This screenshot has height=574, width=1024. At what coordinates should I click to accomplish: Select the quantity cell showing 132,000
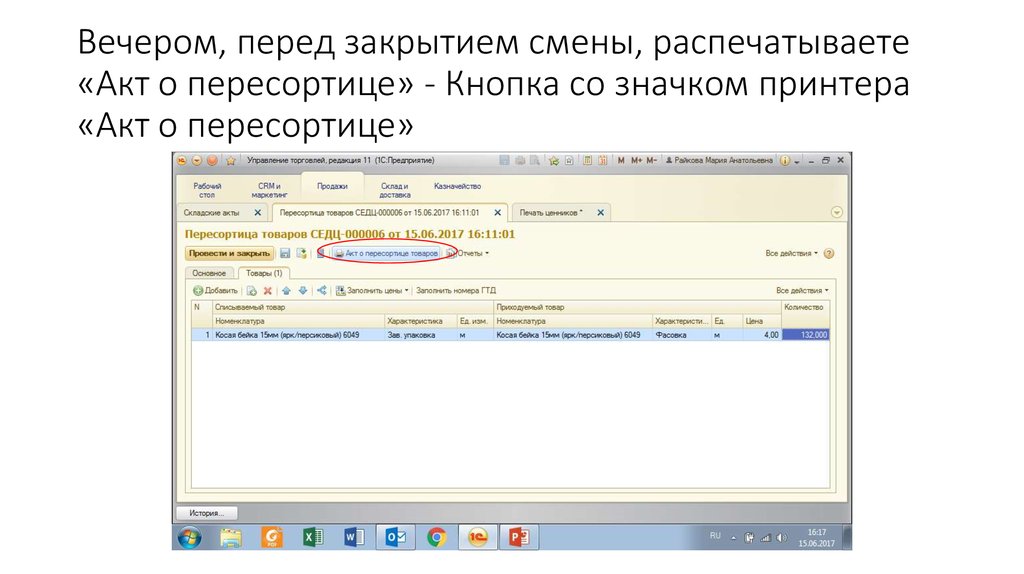[808, 335]
